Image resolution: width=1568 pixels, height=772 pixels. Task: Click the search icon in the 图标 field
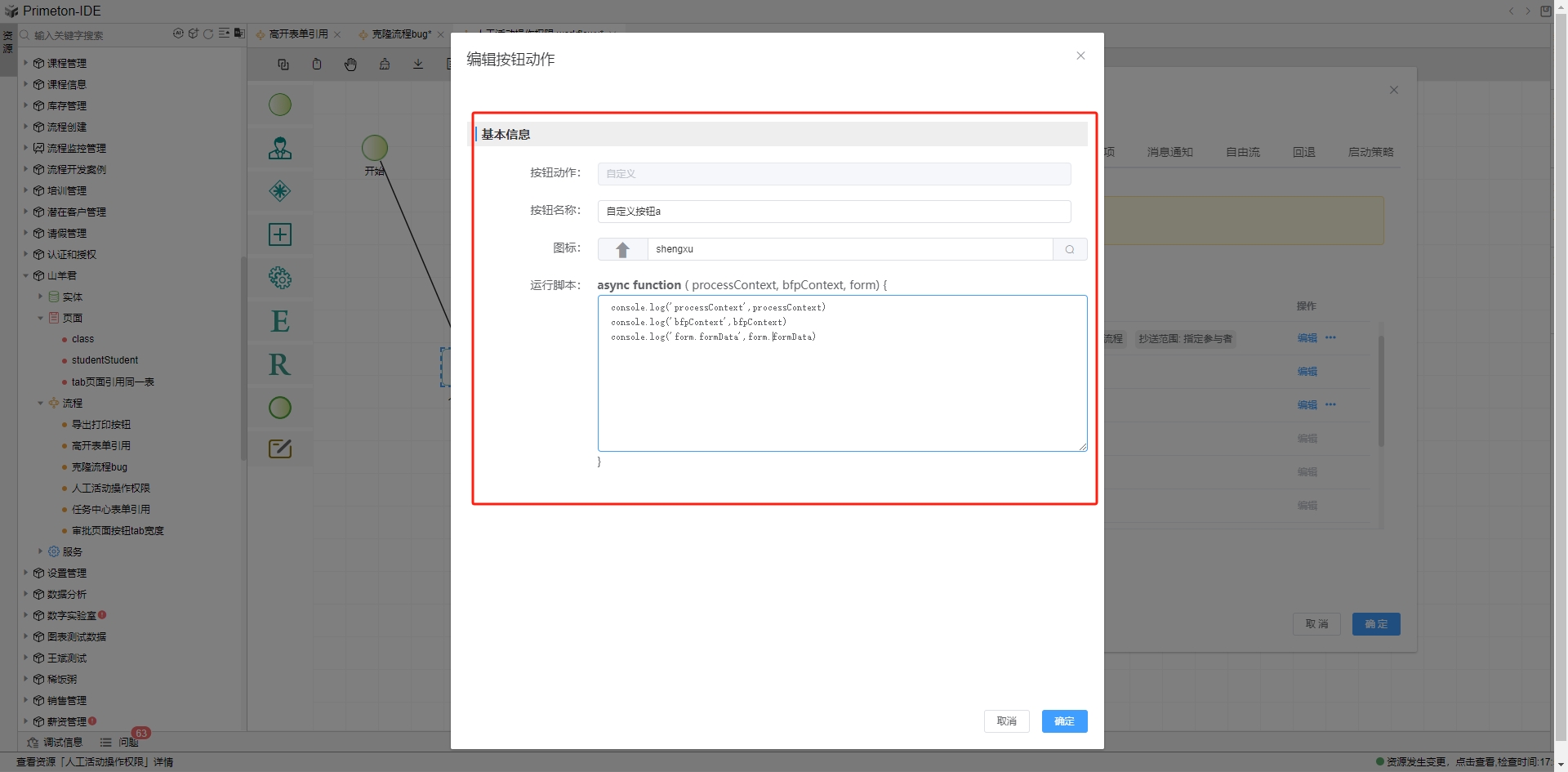(1069, 249)
